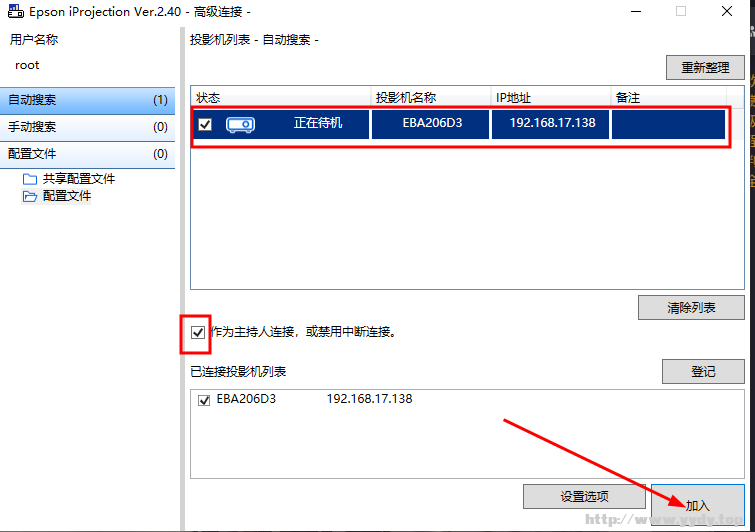Click the Epson iProjection title bar icon

(x=15, y=11)
